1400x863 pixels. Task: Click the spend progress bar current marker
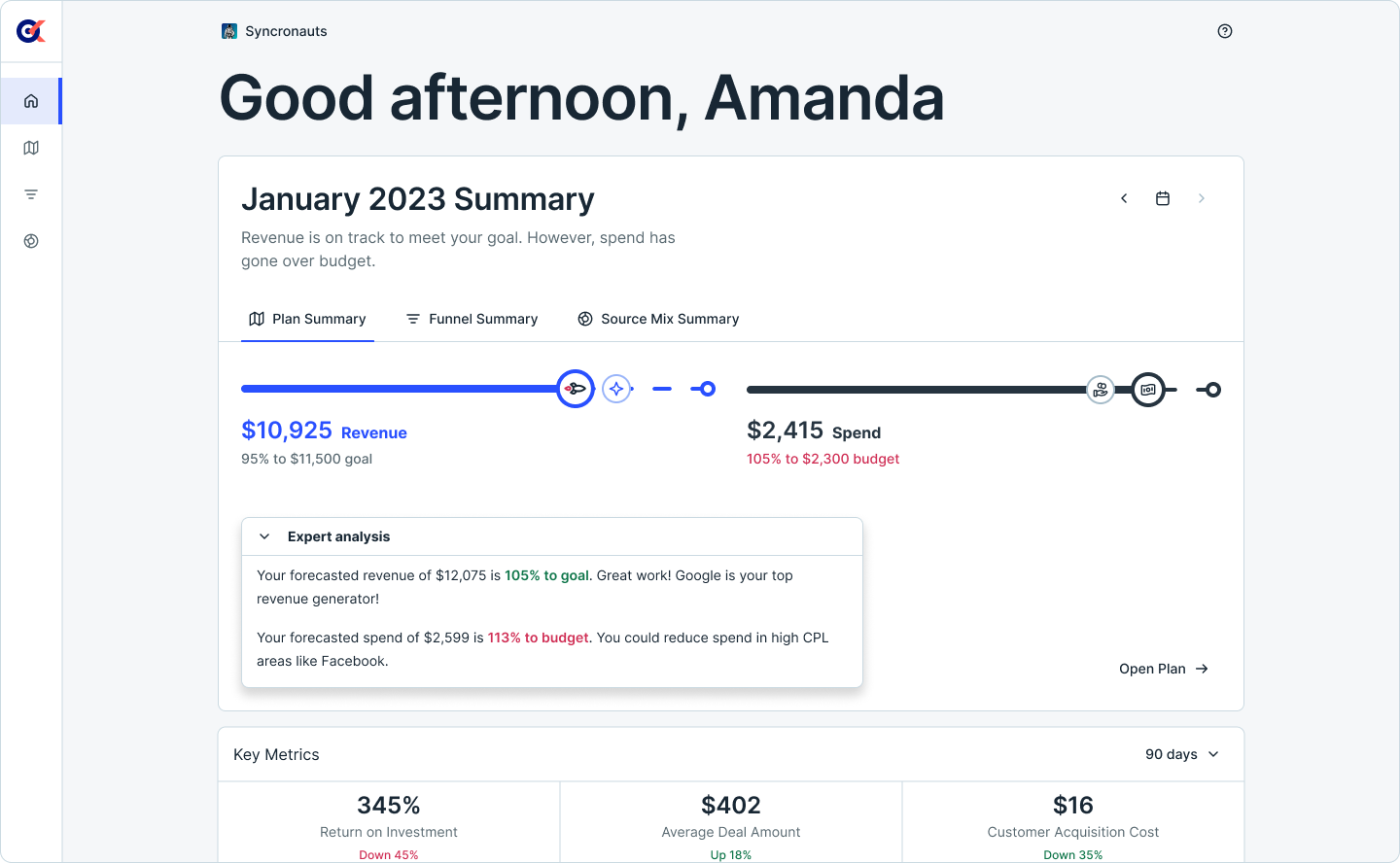[1148, 390]
